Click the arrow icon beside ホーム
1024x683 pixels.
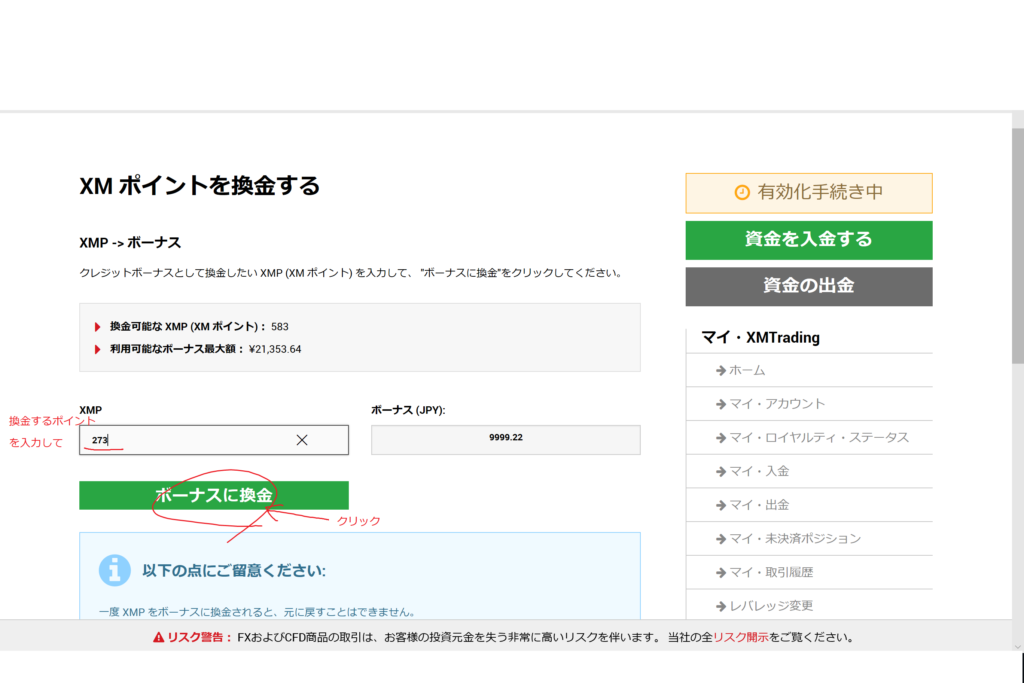click(720, 370)
